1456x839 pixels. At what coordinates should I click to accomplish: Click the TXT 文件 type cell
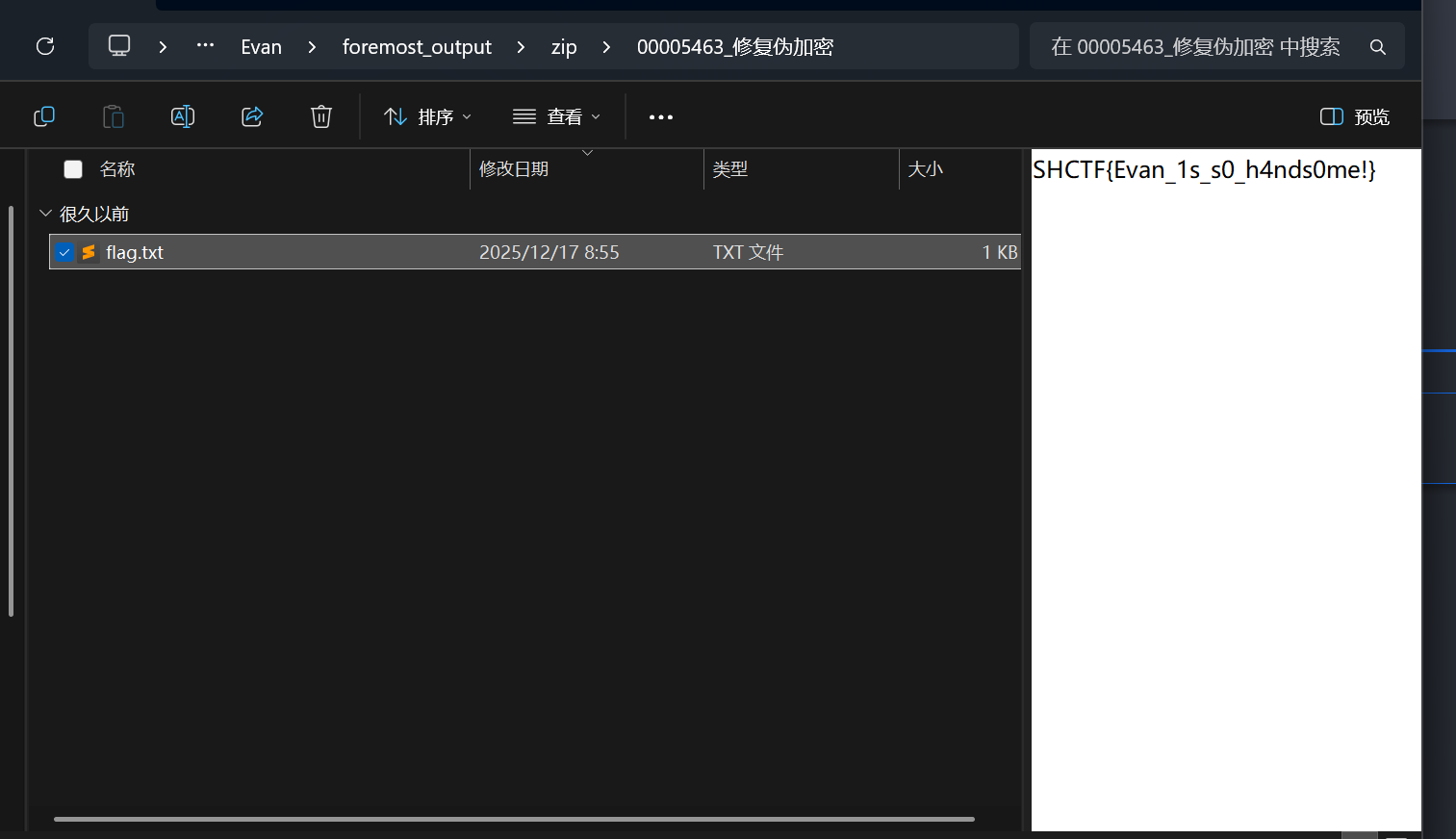point(748,252)
